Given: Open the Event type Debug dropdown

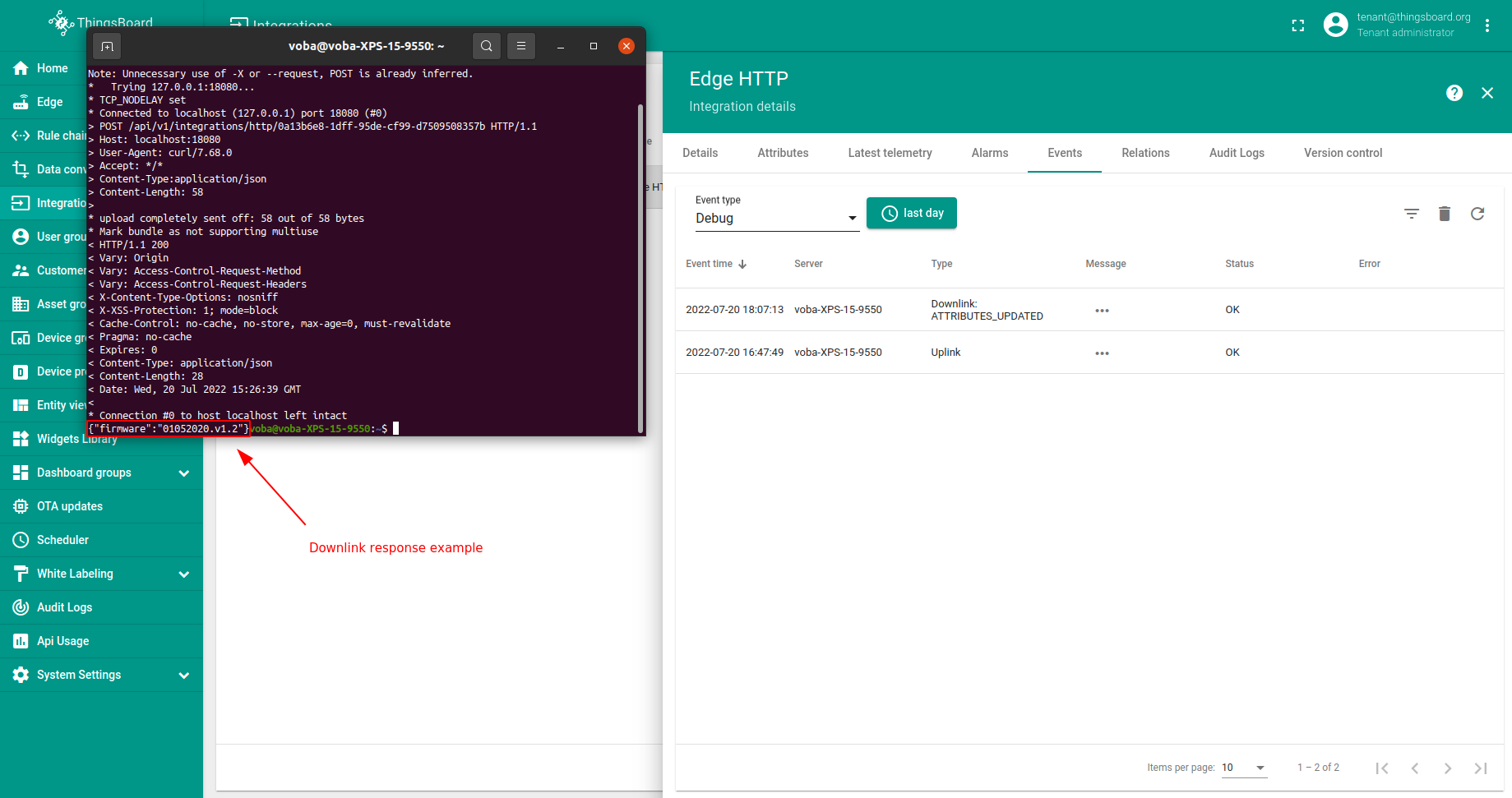Looking at the screenshot, I should tap(777, 218).
